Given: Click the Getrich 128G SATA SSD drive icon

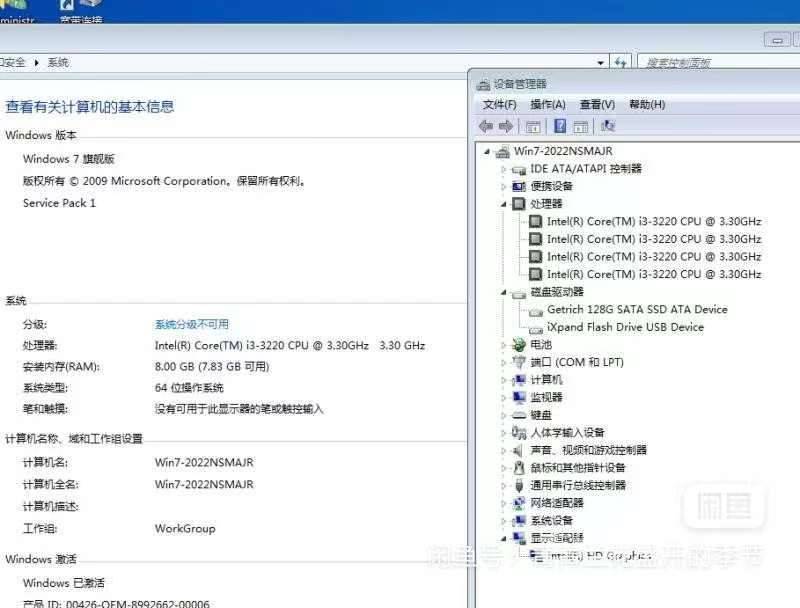Looking at the screenshot, I should 536,311.
